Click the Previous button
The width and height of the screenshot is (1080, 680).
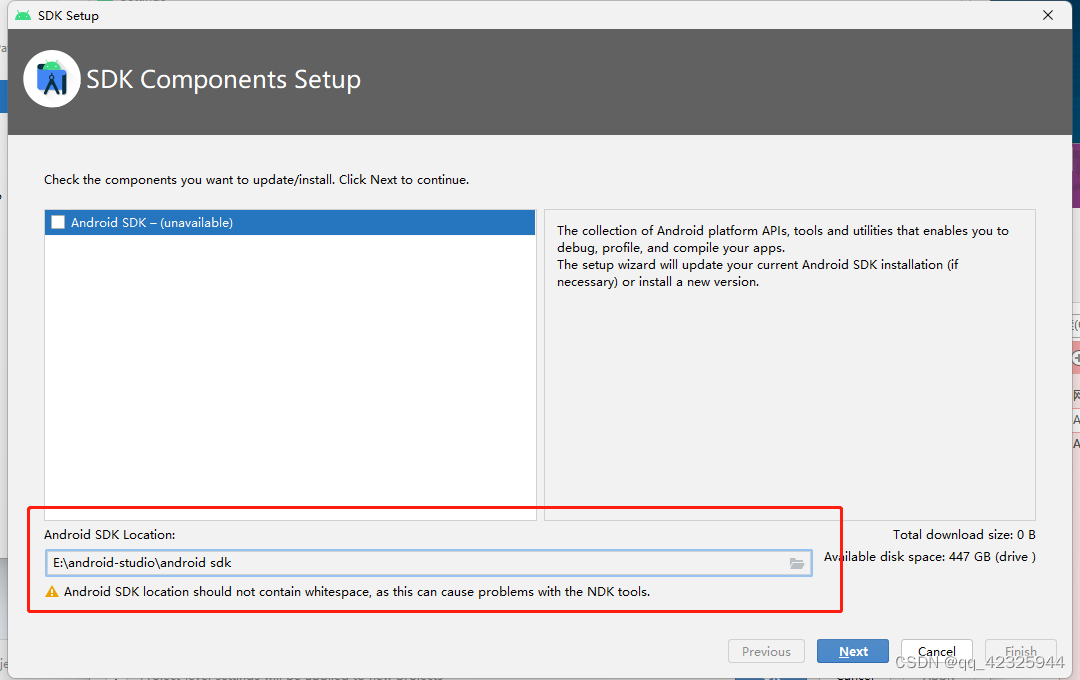point(766,651)
